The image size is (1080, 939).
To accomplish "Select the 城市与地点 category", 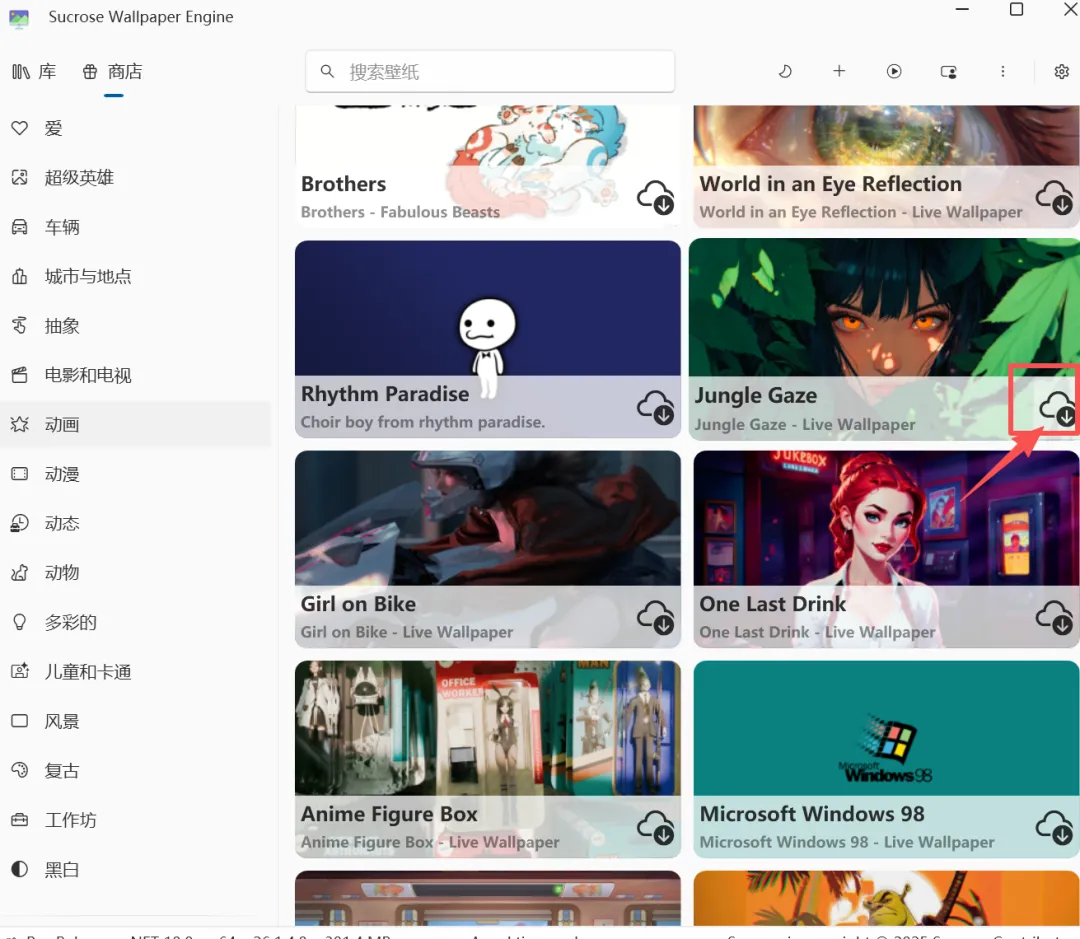I will 136,276.
